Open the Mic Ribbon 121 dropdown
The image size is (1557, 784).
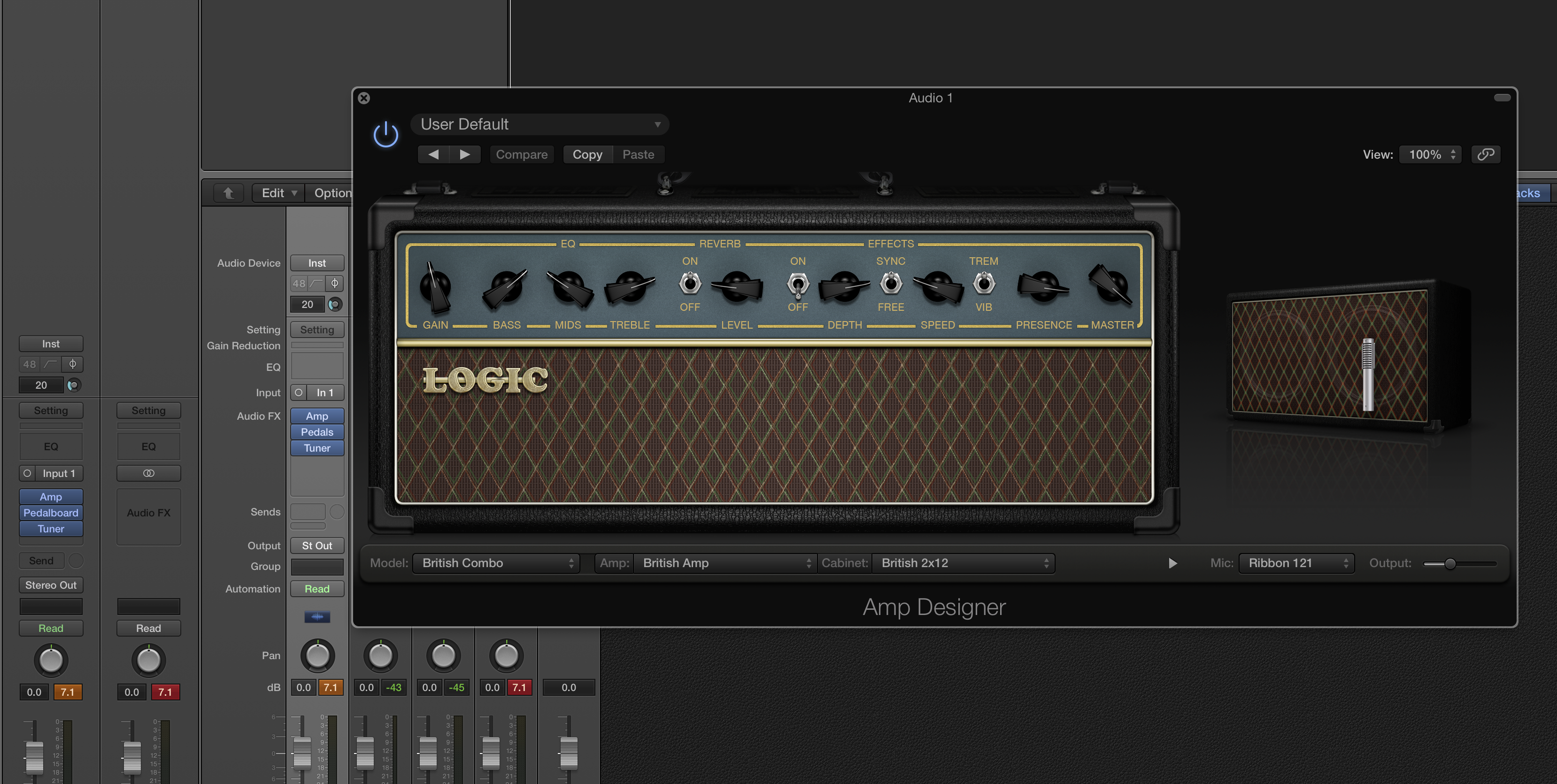(1296, 563)
